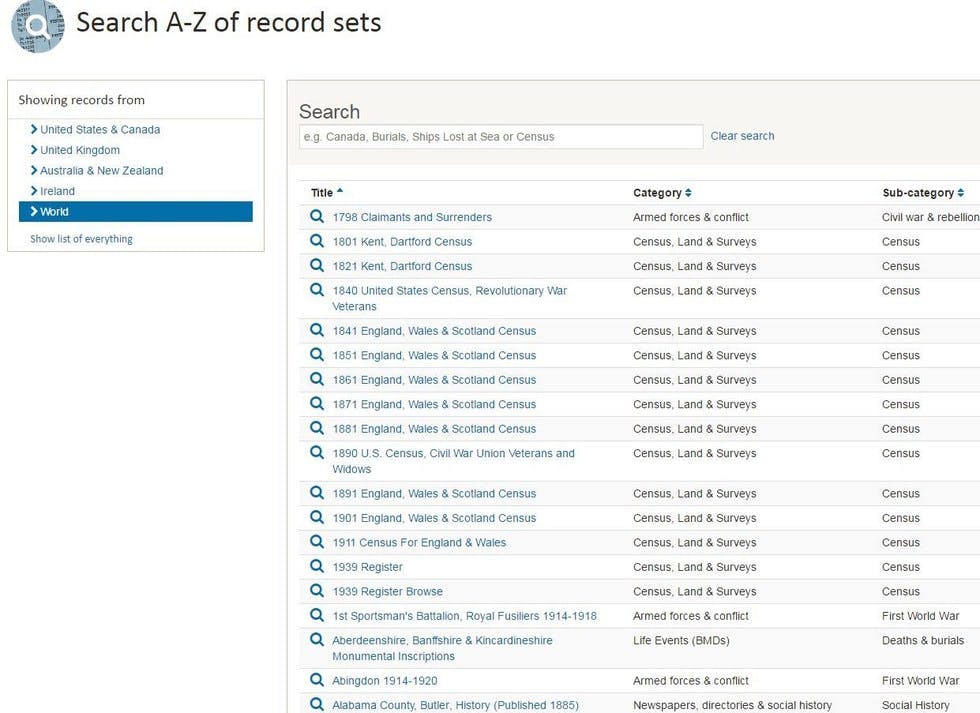Click search icon beside Alabama County, Butler, History
This screenshot has height=713, width=980.
tap(316, 704)
